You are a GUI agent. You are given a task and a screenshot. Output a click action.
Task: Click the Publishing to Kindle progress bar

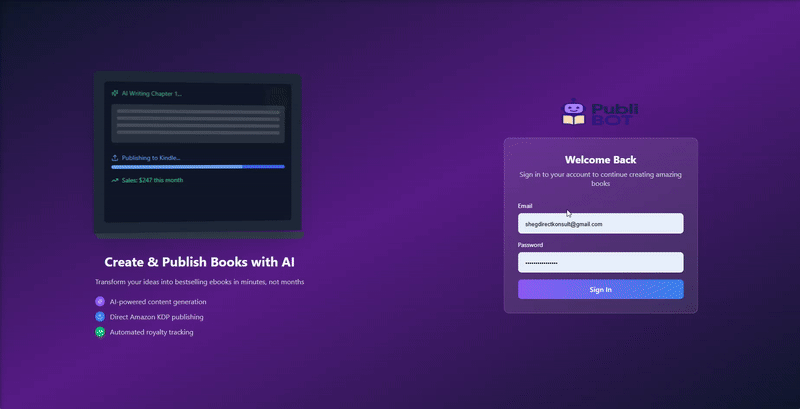tap(198, 167)
